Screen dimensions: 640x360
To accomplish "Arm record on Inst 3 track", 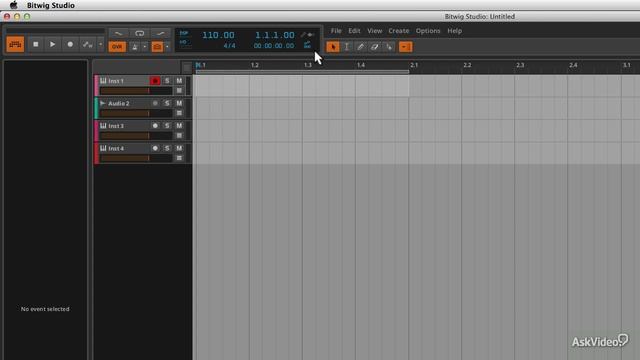I will click(x=155, y=126).
